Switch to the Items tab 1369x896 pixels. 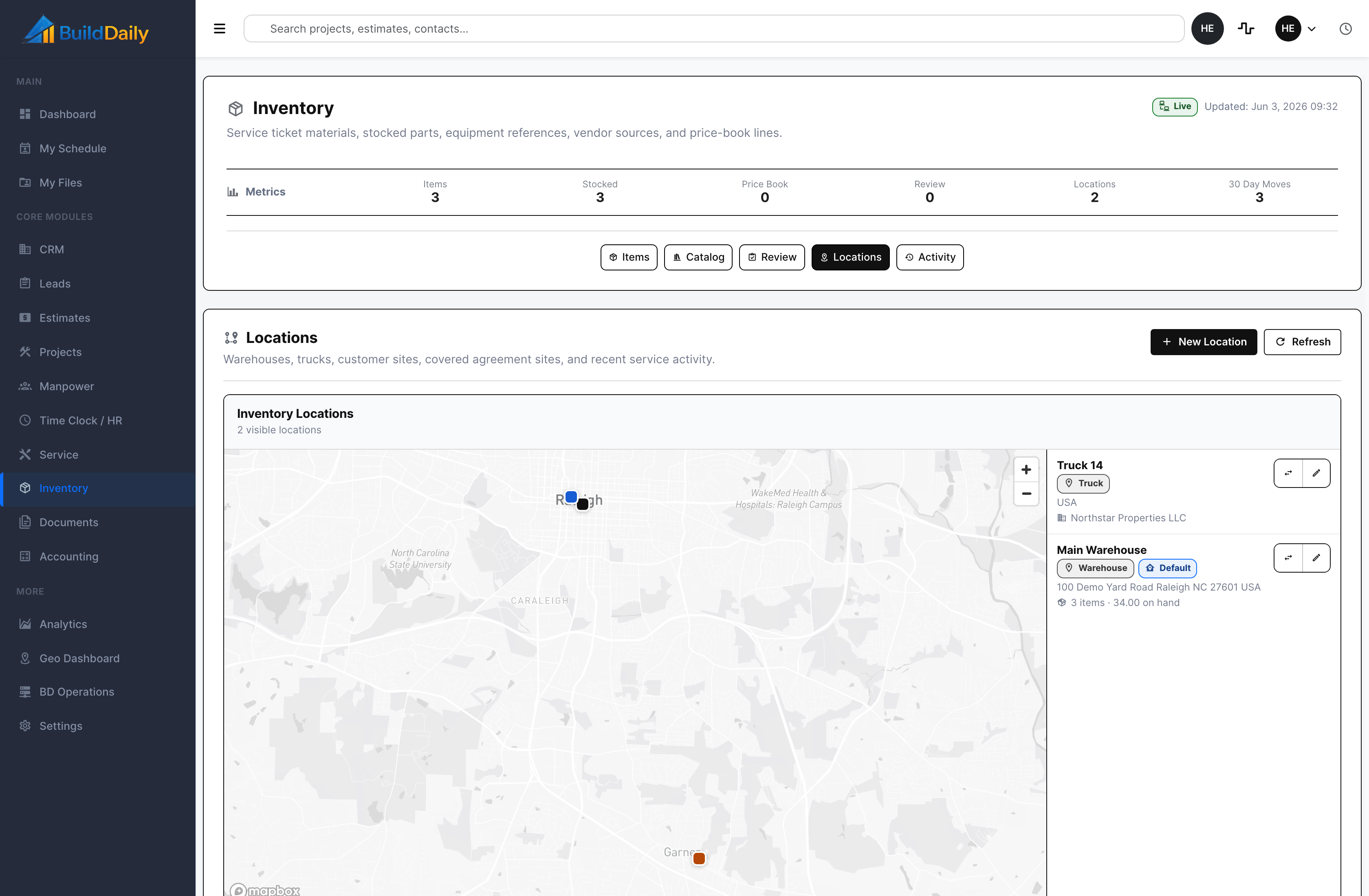tap(629, 257)
